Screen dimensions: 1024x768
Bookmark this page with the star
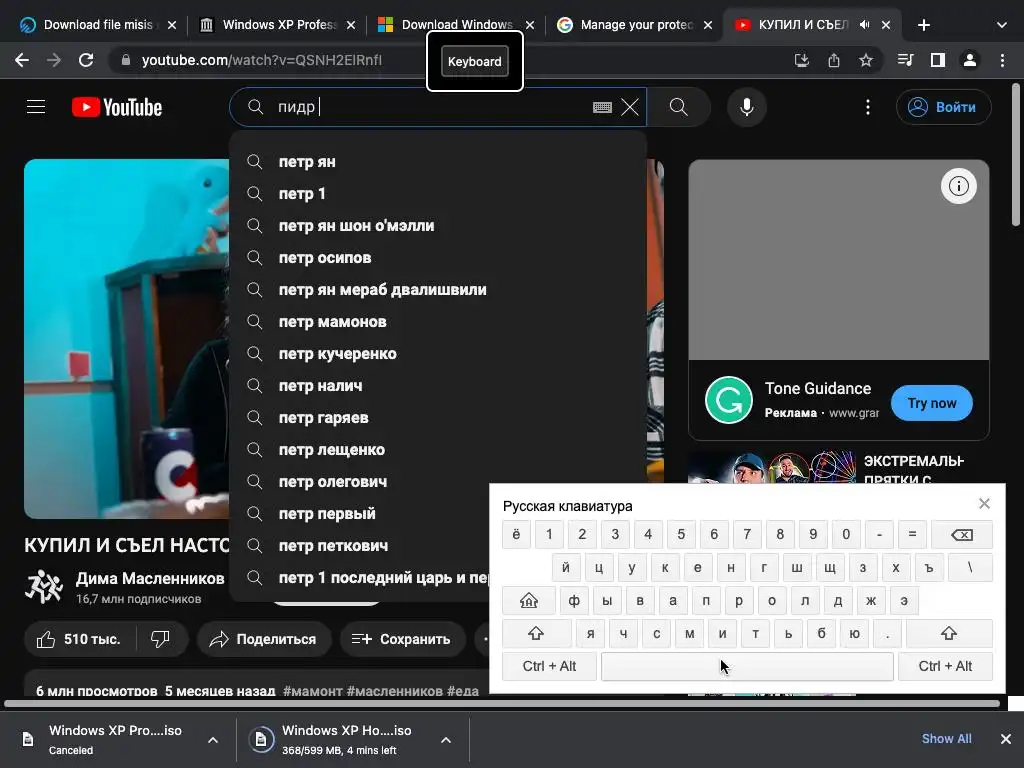pyautogui.click(x=865, y=60)
